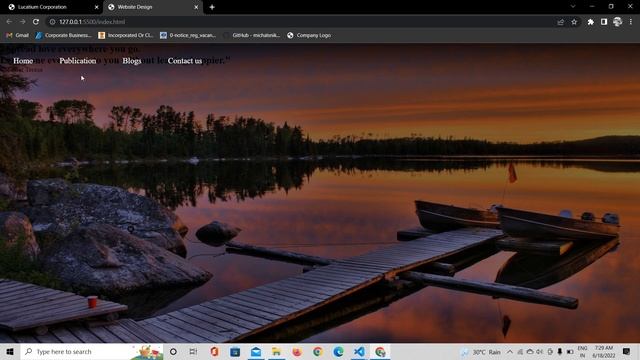View site information icon in address bar
The height and width of the screenshot is (360, 640).
pos(52,22)
